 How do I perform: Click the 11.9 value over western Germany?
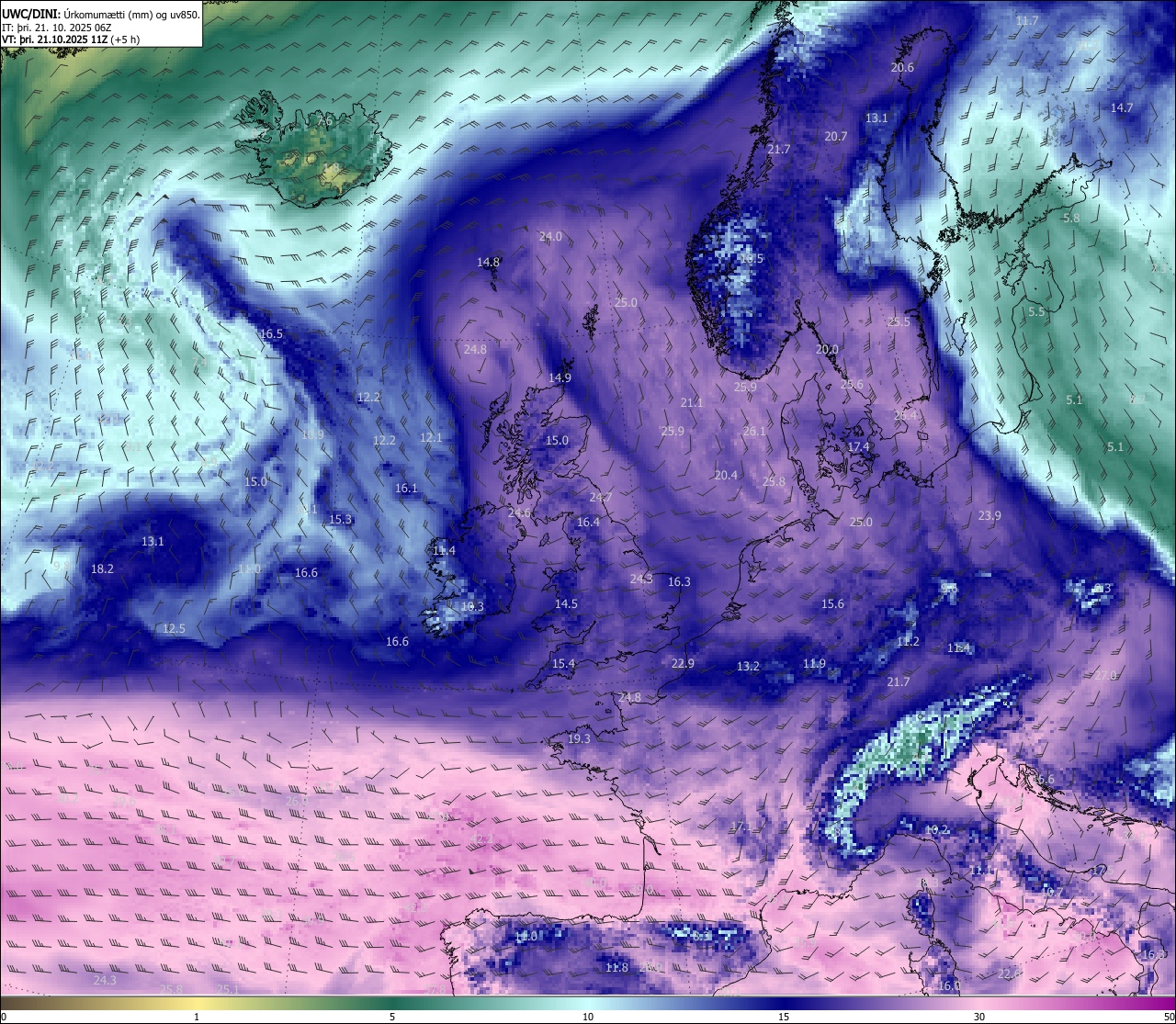814,663
